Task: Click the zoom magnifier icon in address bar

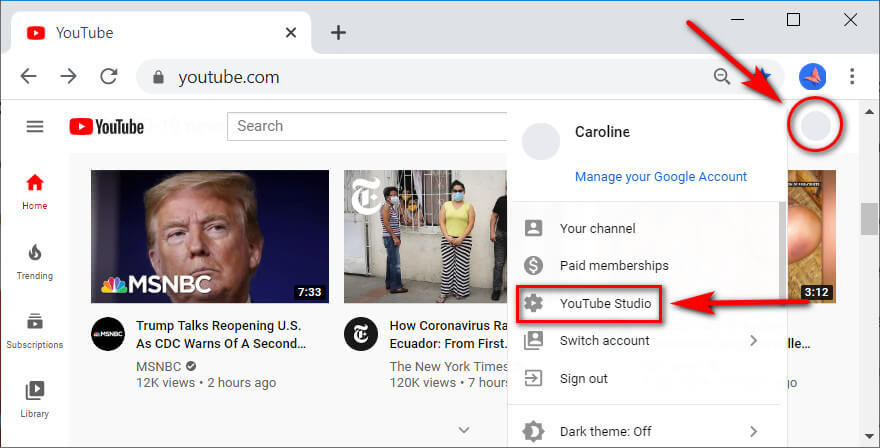Action: 722,76
